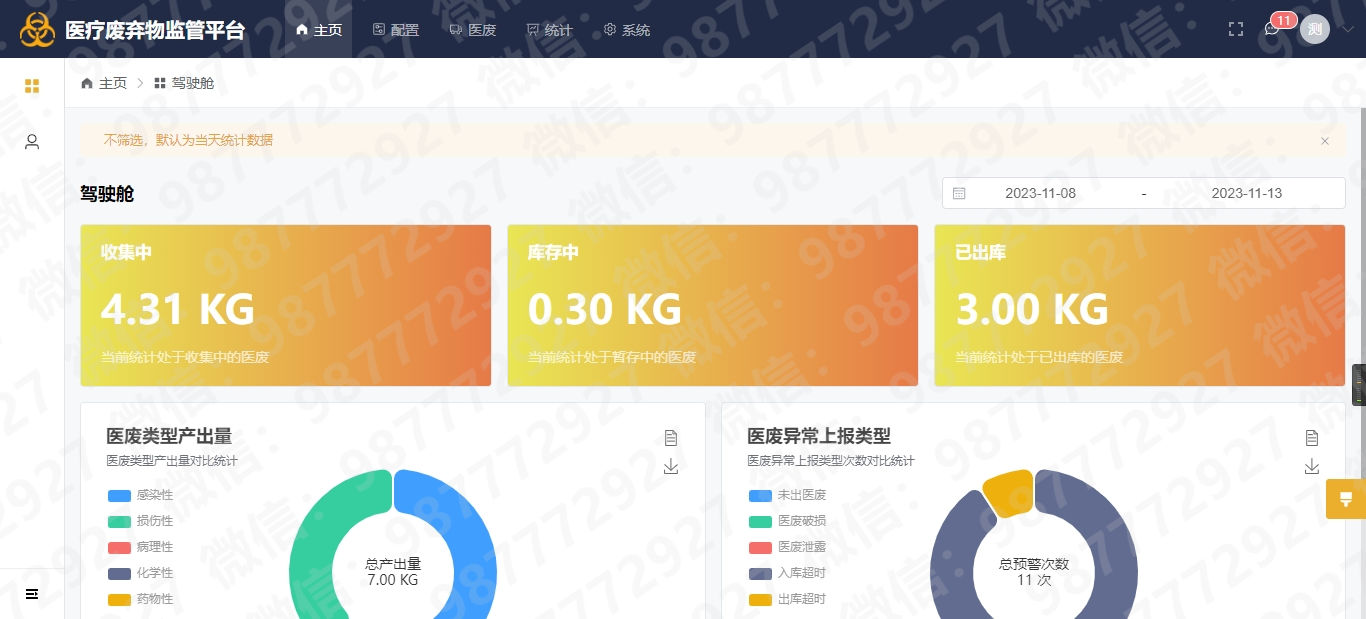Image resolution: width=1366 pixels, height=619 pixels.
Task: Open data view for 医废异常上报类型 chart
Action: pos(1311,436)
